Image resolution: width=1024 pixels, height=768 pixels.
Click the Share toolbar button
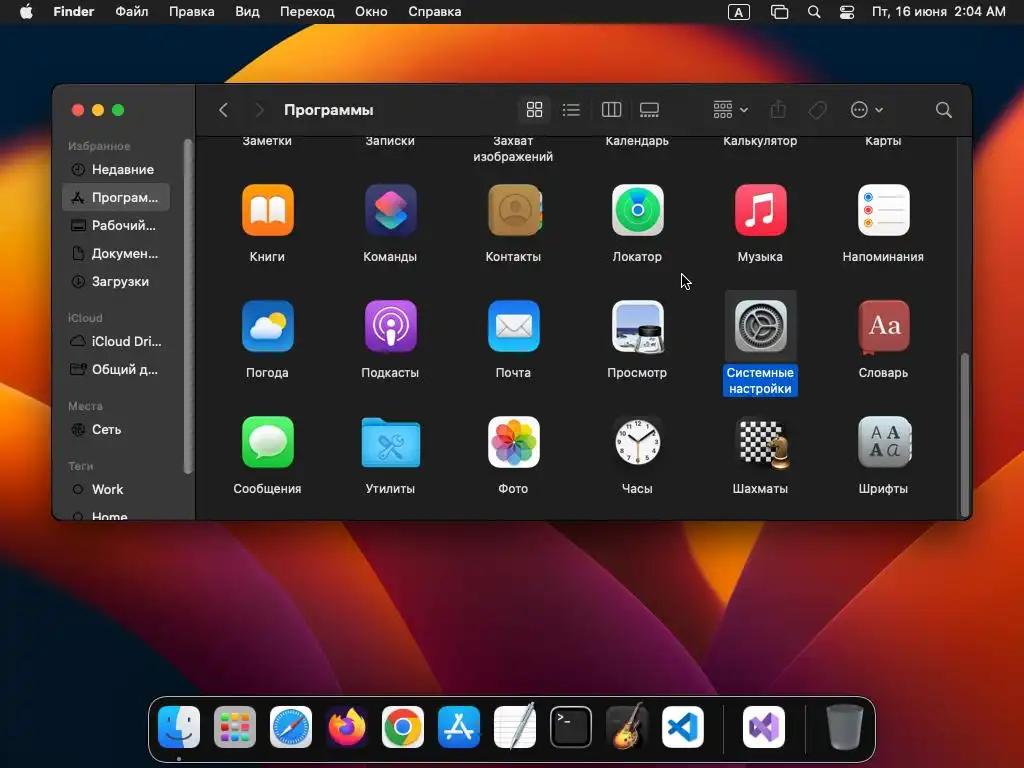click(x=778, y=110)
